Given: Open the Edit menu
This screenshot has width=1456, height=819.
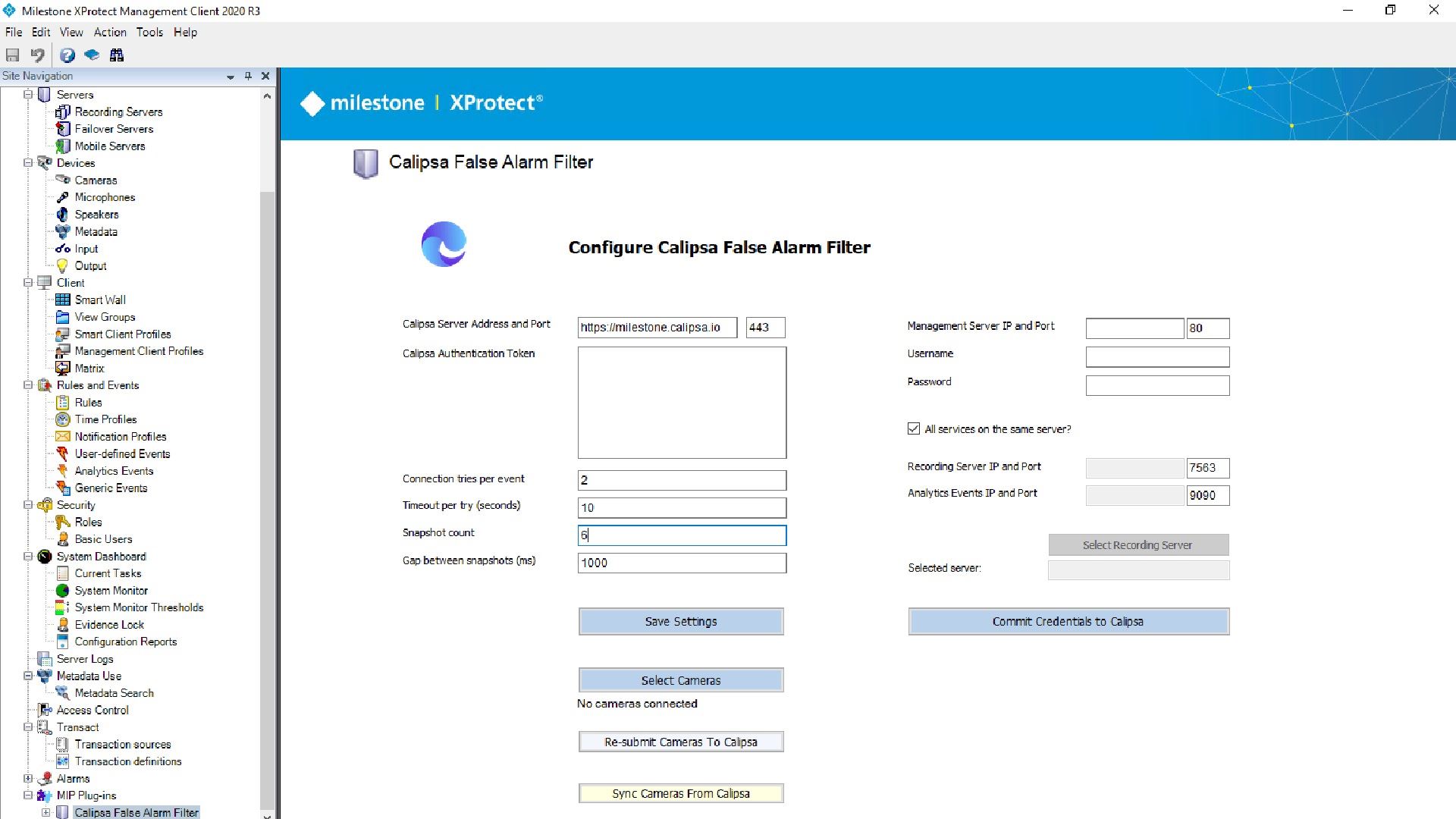Looking at the screenshot, I should tap(41, 32).
